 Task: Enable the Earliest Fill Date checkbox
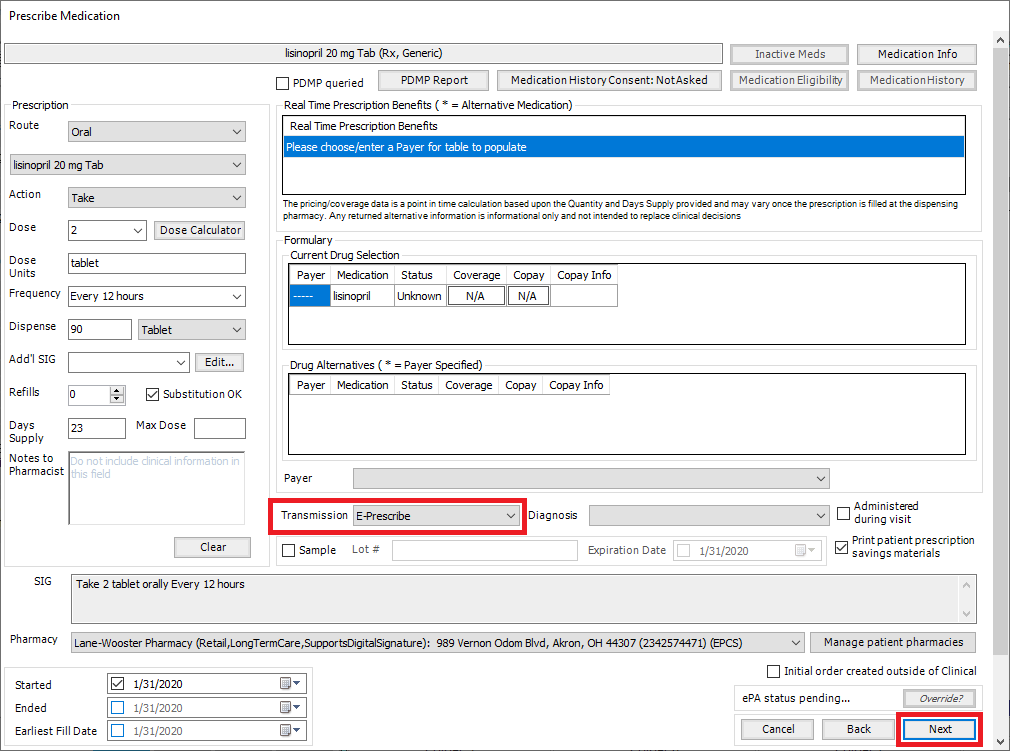click(x=117, y=730)
